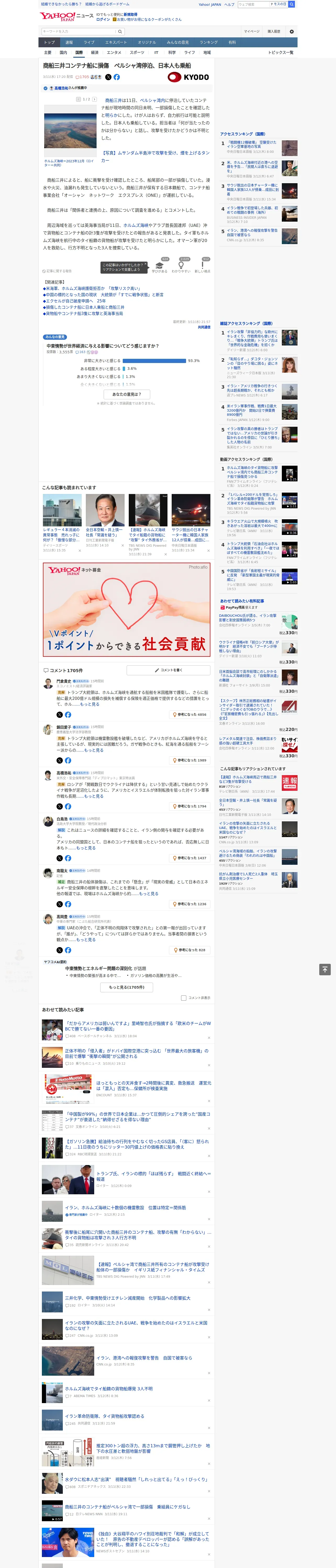Screen dimensions: 336x1568
Task: Open the トピックス一覧 link
Action: pyautogui.click(x=281, y=52)
